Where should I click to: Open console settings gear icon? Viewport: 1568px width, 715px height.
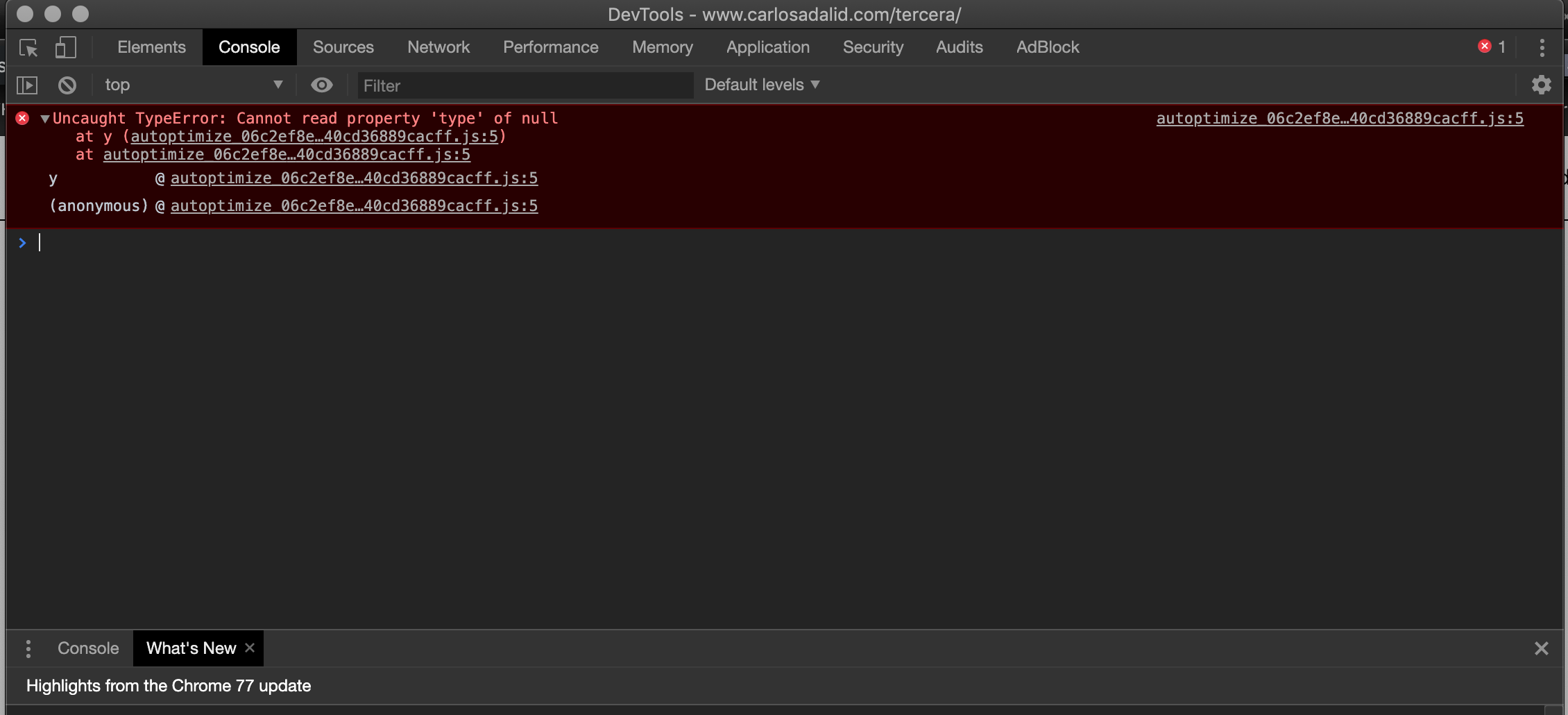[x=1541, y=85]
